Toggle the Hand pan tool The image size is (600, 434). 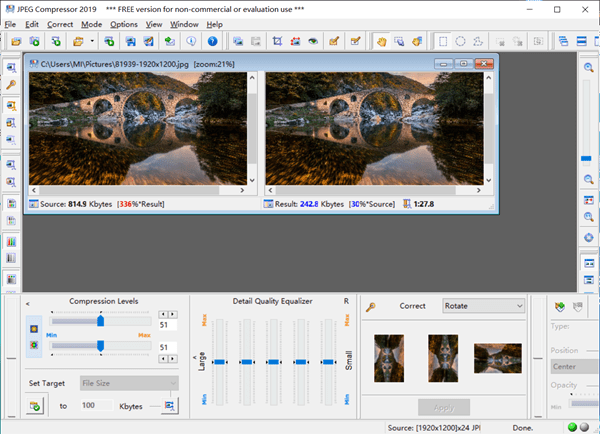(381, 41)
